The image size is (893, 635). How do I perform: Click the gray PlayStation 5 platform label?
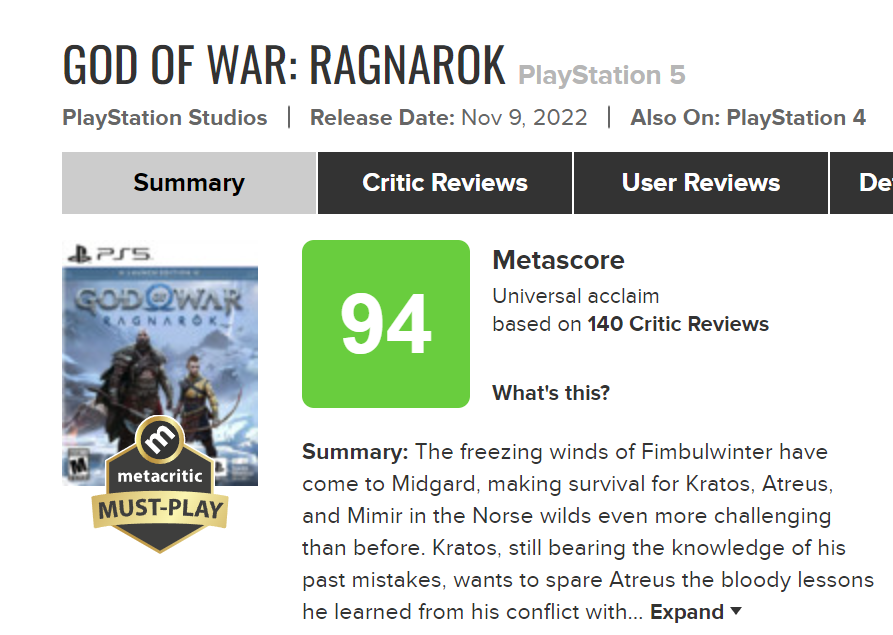pos(601,75)
